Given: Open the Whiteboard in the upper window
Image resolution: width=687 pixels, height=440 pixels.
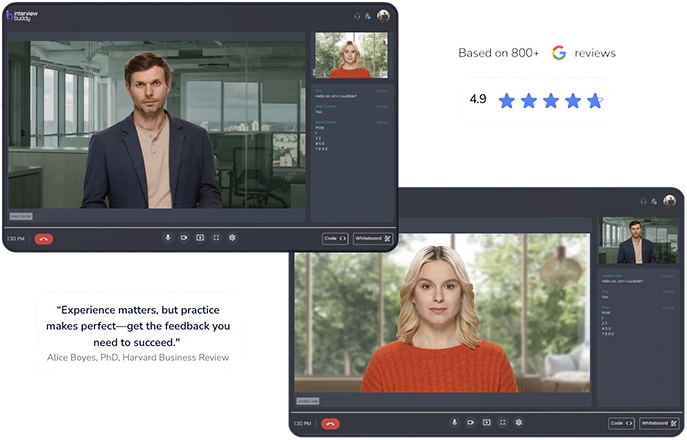Looking at the screenshot, I should point(372,238).
